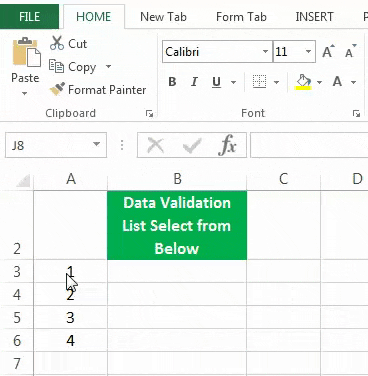Open the font name dropdown arrow
This screenshot has width=368, height=376.
(x=266, y=52)
